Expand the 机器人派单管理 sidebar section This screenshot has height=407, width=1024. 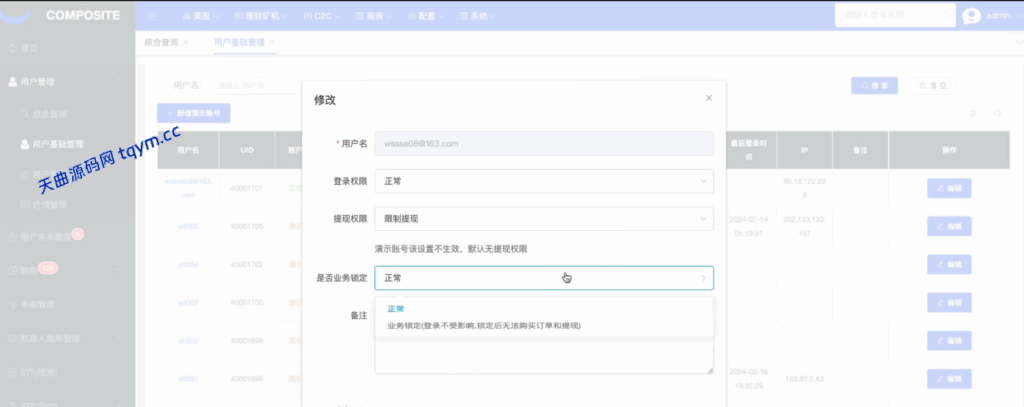point(67,338)
